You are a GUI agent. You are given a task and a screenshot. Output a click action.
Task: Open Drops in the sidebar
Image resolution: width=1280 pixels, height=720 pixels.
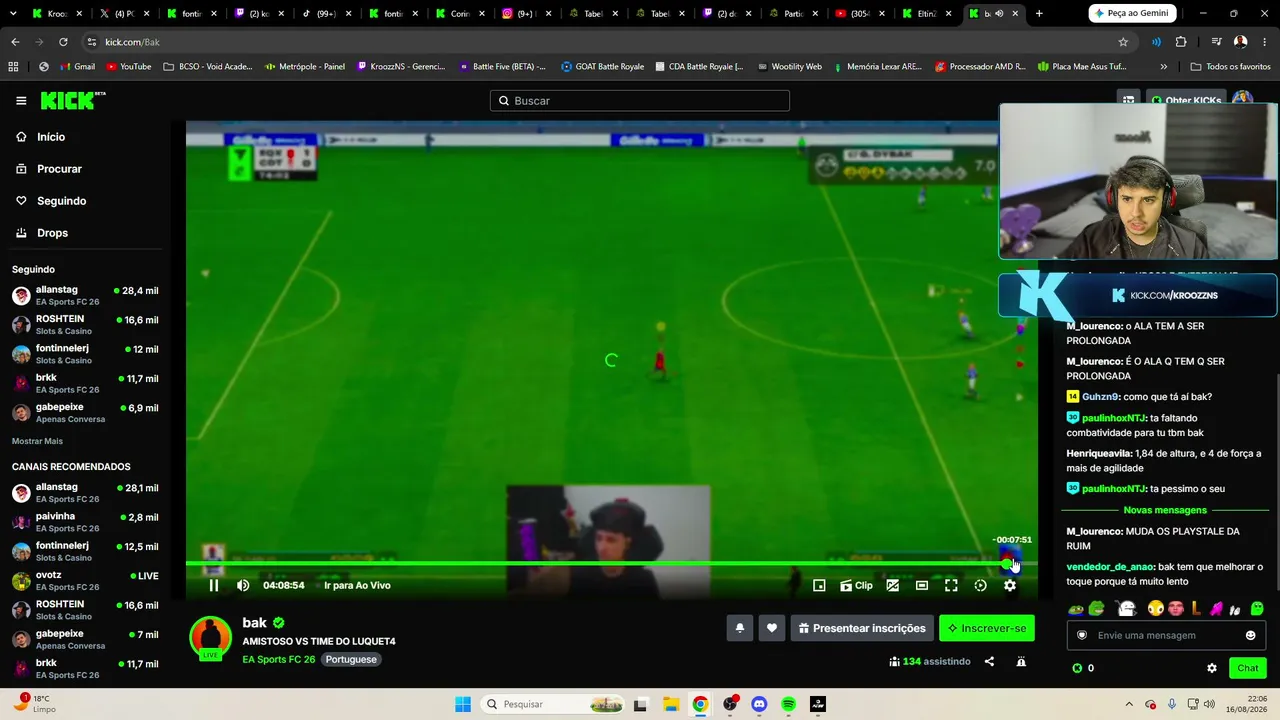[43, 233]
